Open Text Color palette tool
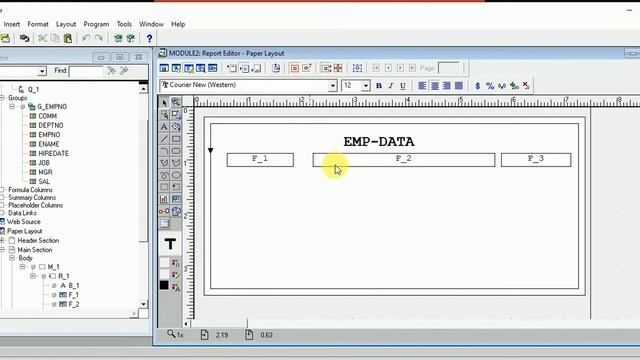Image resolution: width=640 pixels, height=360 pixels. pos(176,287)
